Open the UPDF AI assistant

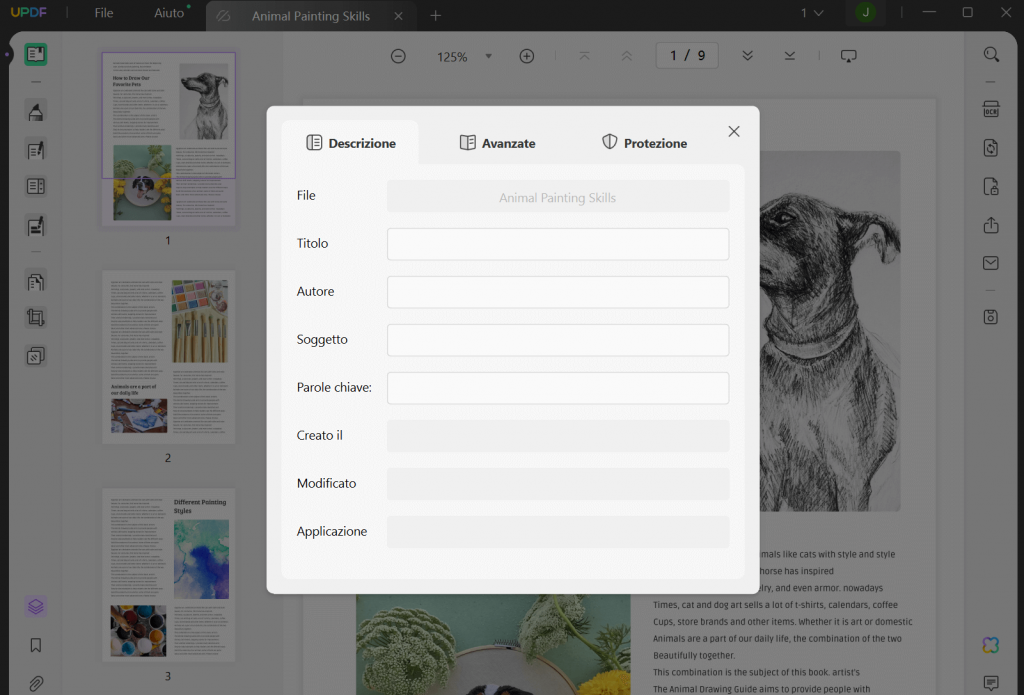coord(990,645)
